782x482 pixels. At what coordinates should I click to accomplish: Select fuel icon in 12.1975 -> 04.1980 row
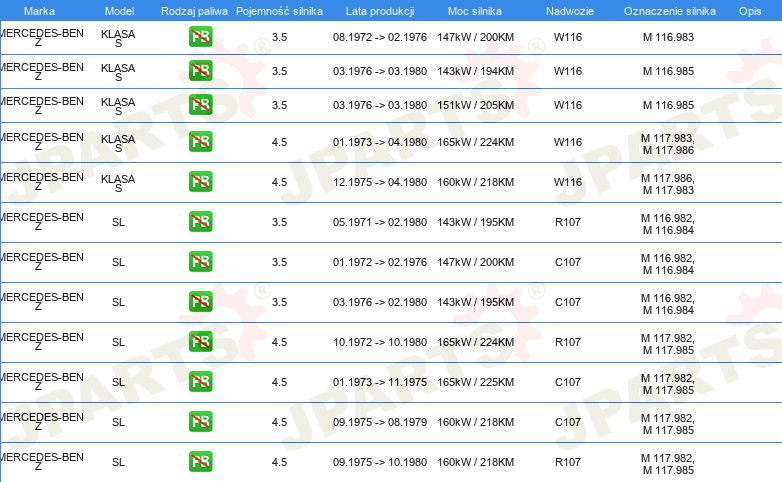point(200,181)
